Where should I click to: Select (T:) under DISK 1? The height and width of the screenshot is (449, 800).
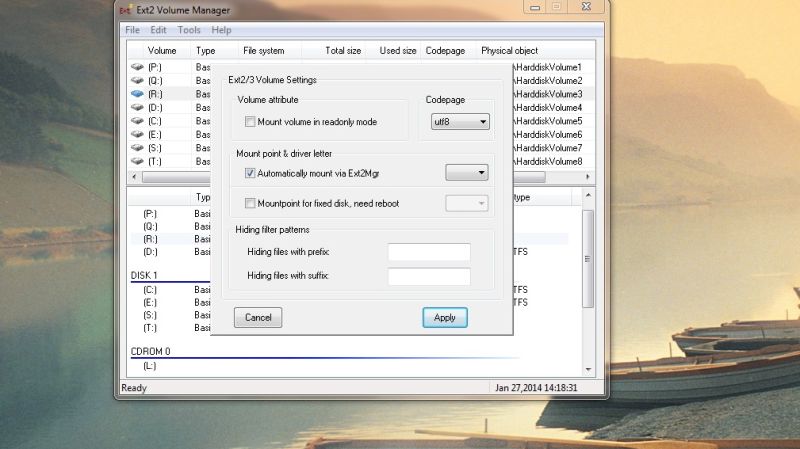coord(150,328)
